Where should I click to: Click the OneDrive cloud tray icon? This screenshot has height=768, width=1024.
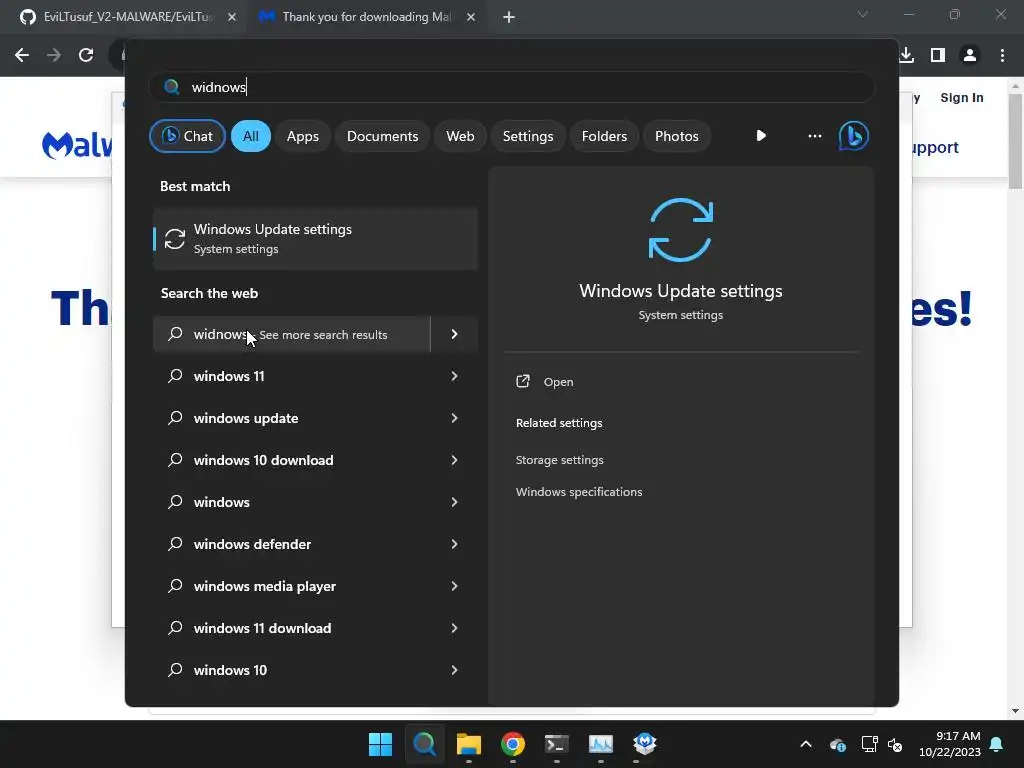pyautogui.click(x=838, y=744)
